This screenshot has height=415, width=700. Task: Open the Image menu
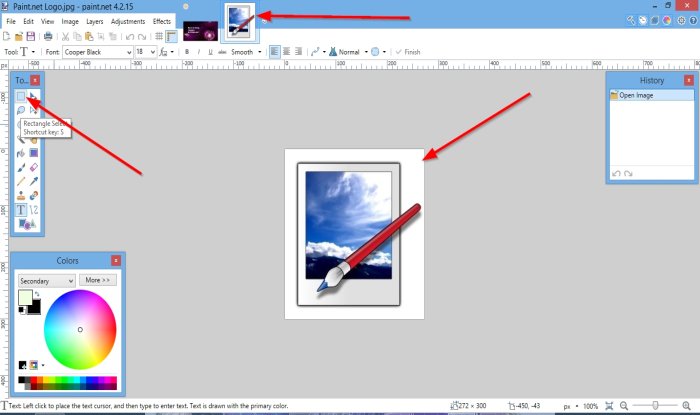70,21
